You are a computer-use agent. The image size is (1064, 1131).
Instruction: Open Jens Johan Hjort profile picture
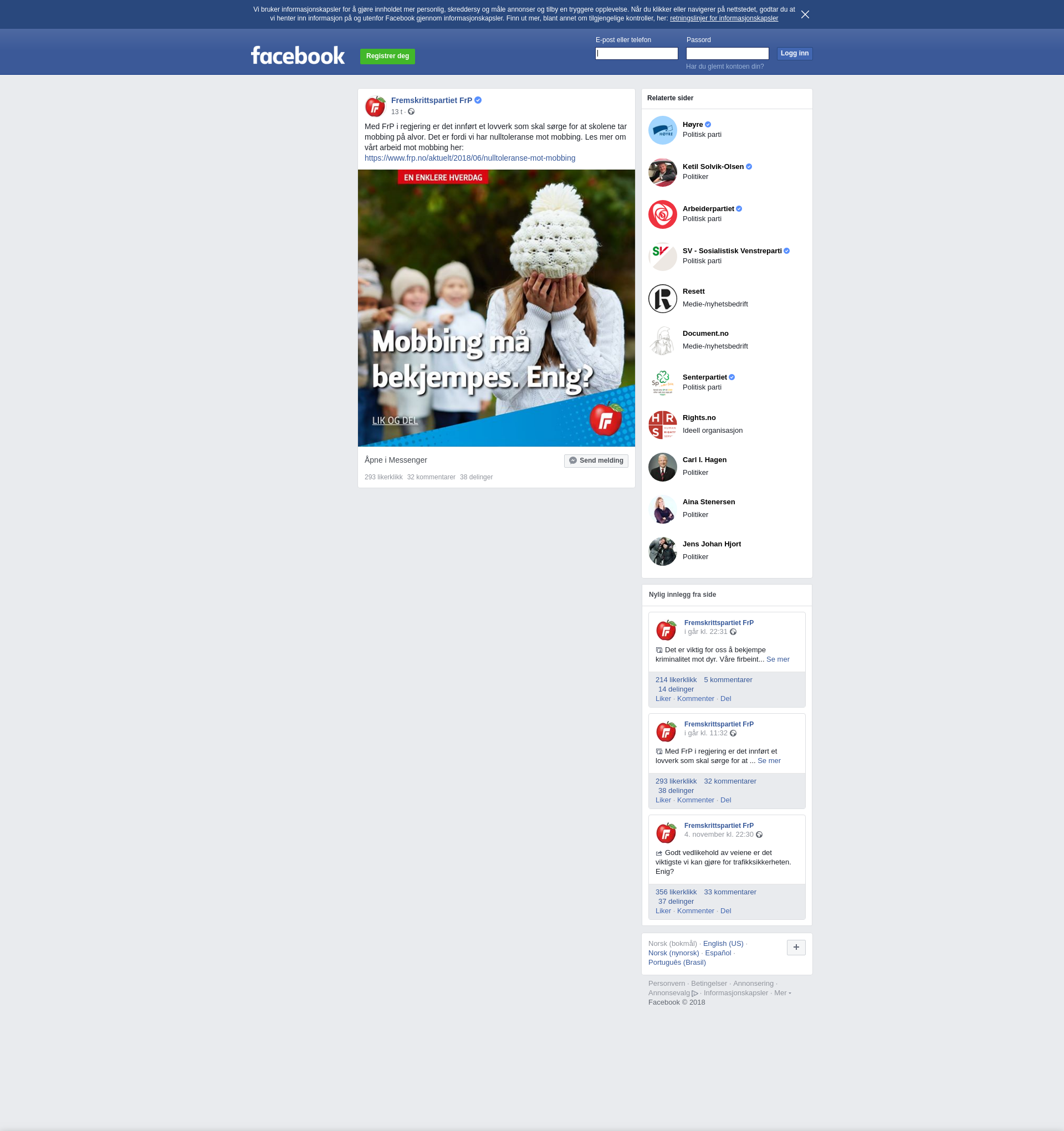point(662,551)
